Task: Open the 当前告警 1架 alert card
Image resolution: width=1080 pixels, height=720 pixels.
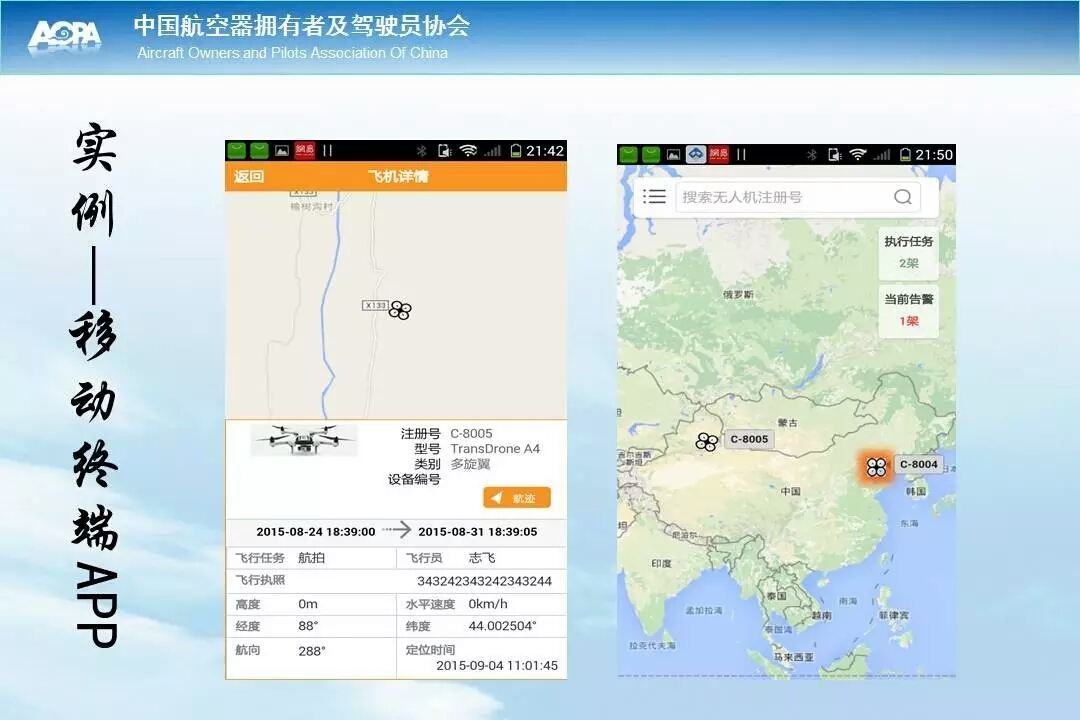Action: (x=908, y=310)
